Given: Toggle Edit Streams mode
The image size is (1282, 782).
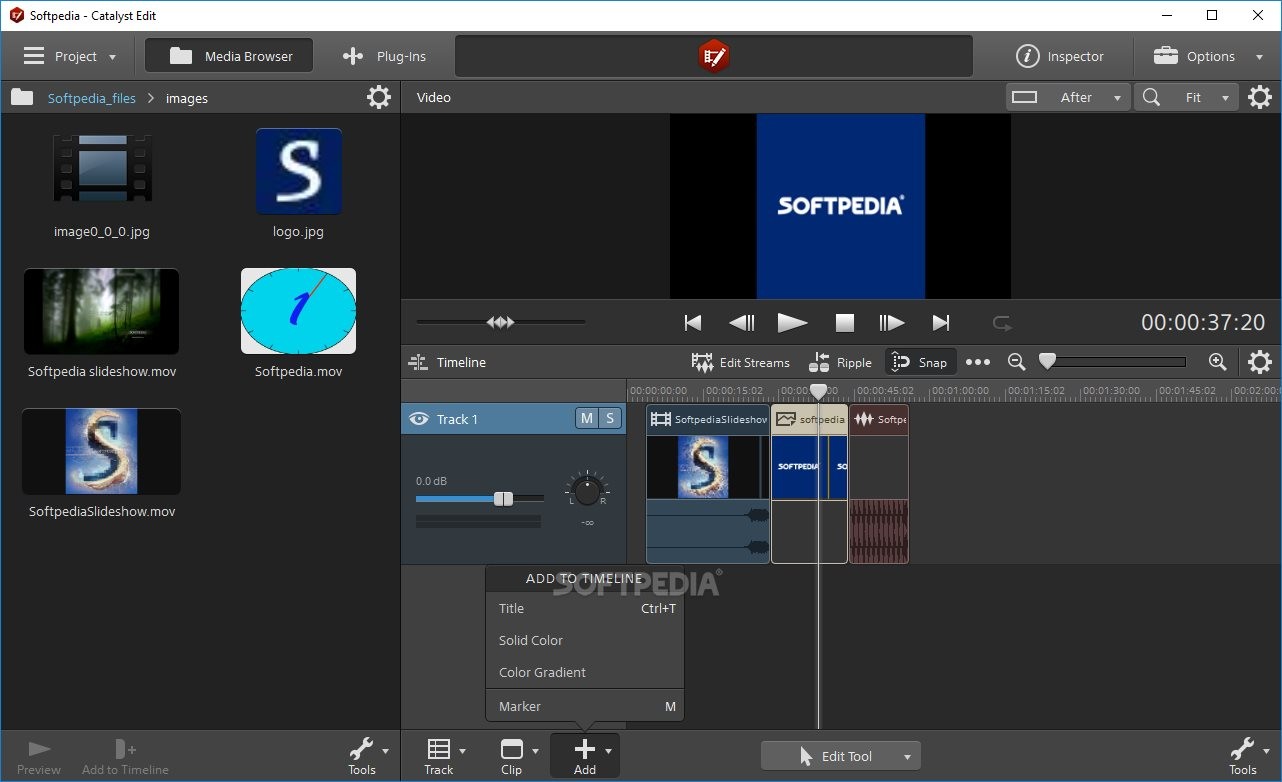Looking at the screenshot, I should [741, 362].
